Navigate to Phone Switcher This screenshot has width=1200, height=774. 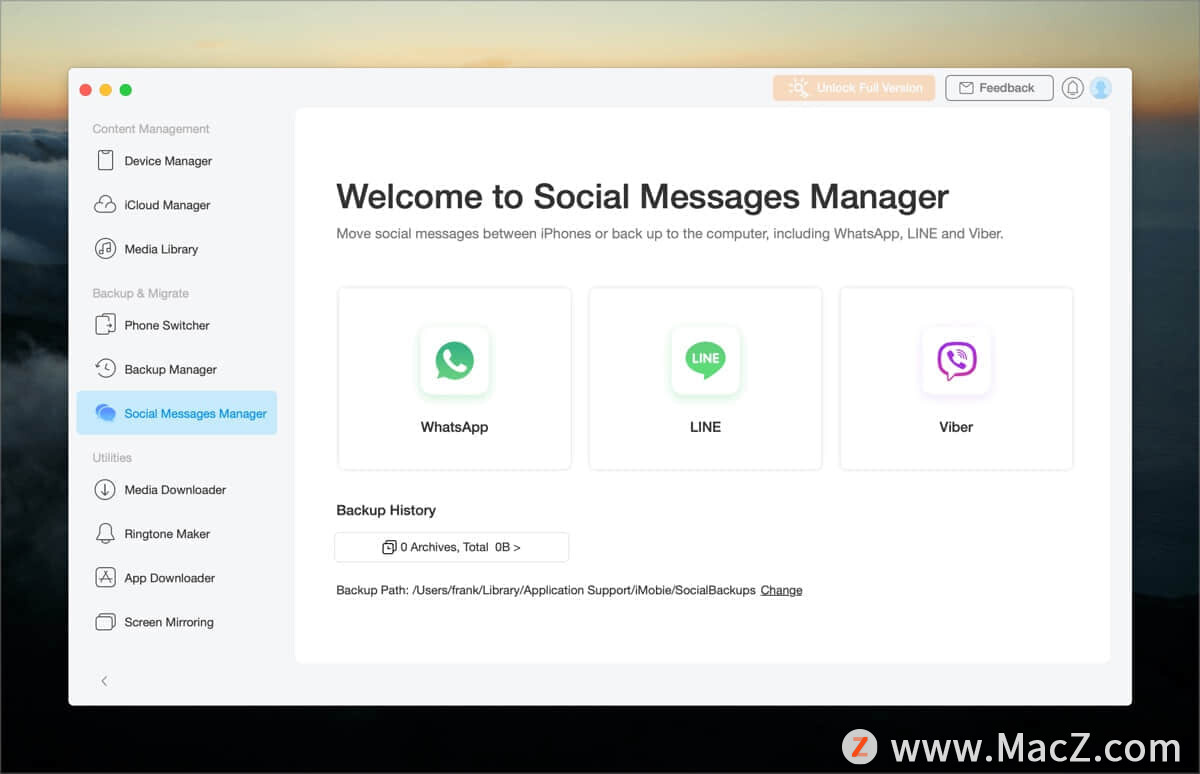(x=177, y=325)
